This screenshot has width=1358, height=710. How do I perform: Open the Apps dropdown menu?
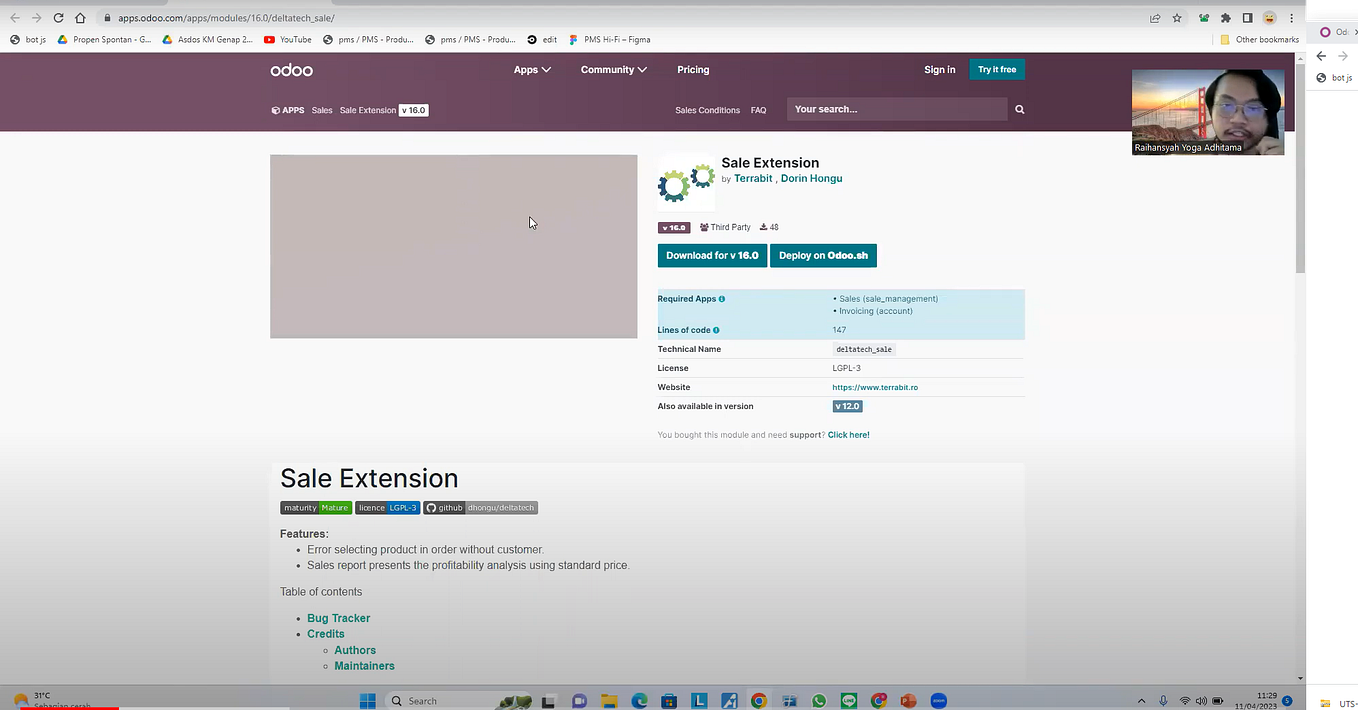pos(531,69)
